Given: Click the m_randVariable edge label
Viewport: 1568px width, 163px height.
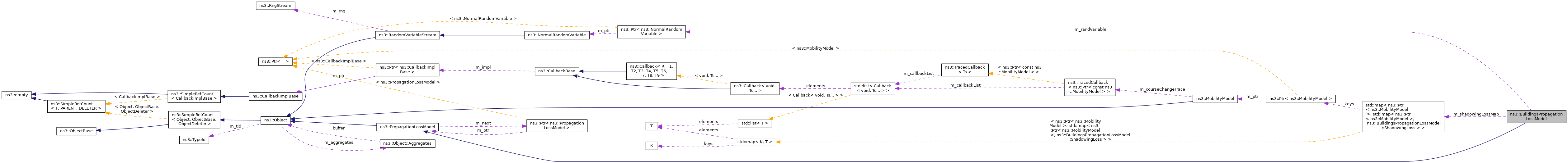Looking at the screenshot, I should [x=1090, y=29].
